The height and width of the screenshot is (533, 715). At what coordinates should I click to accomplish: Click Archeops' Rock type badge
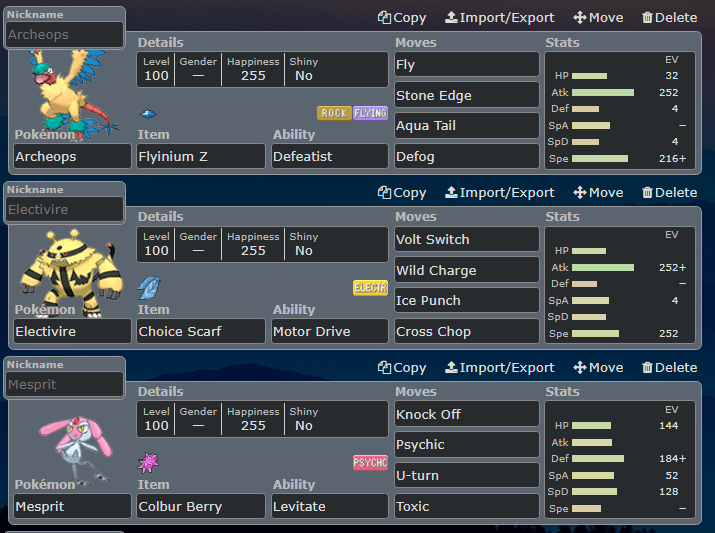point(334,113)
